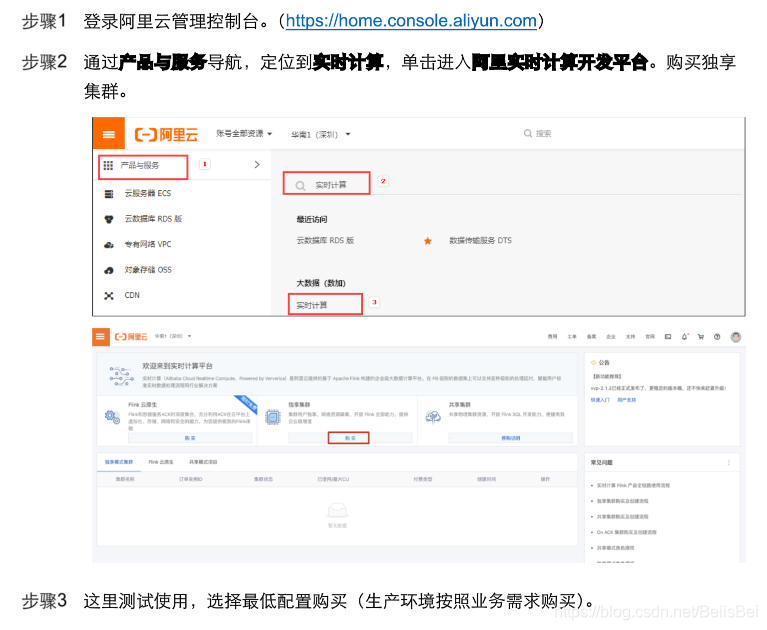Image resolution: width=767 pixels, height=630 pixels.
Task: Click the small 阿里云 logo in the lower console
Action: pyautogui.click(x=131, y=337)
